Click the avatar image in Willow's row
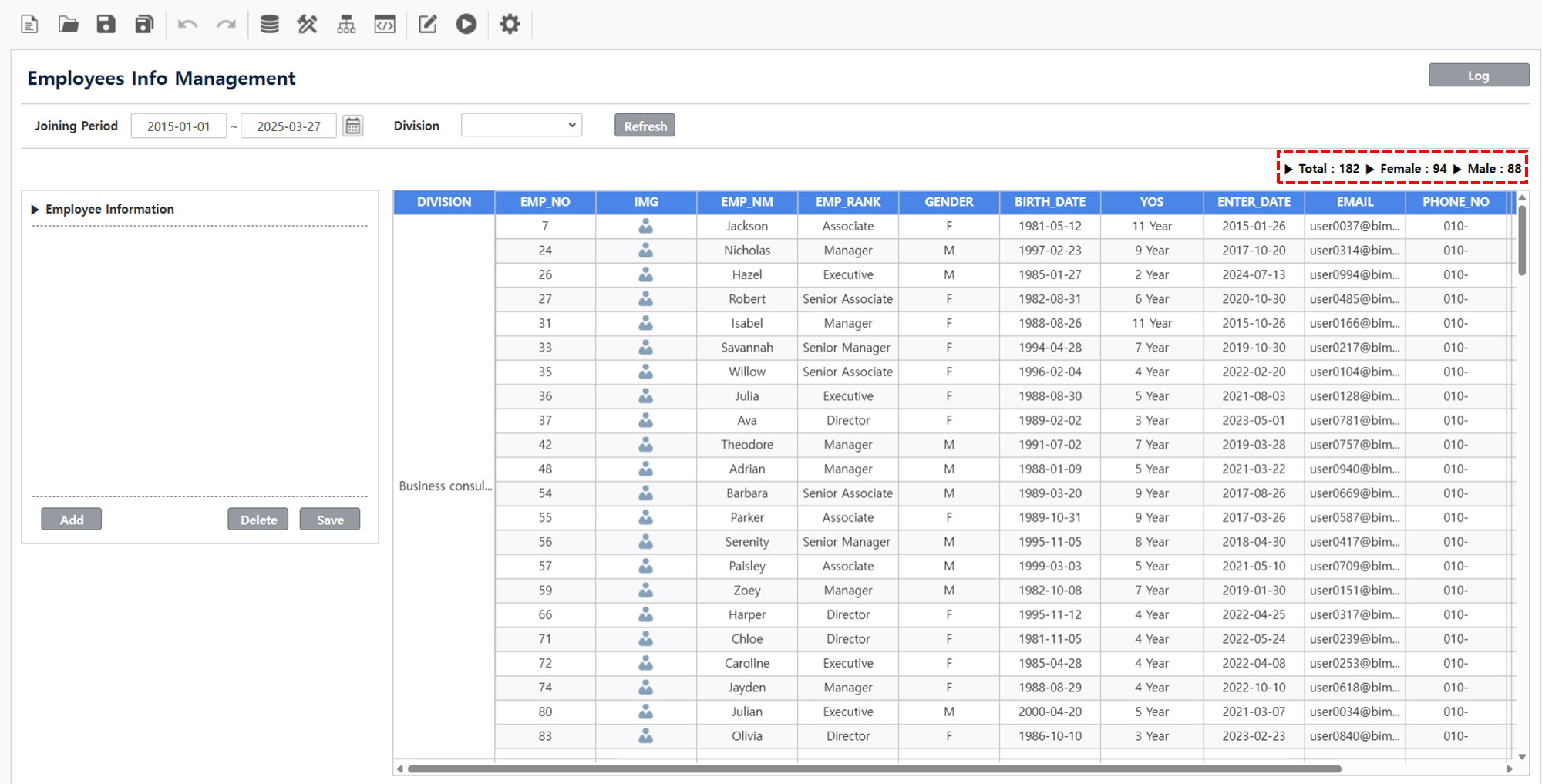1542x784 pixels. 646,372
